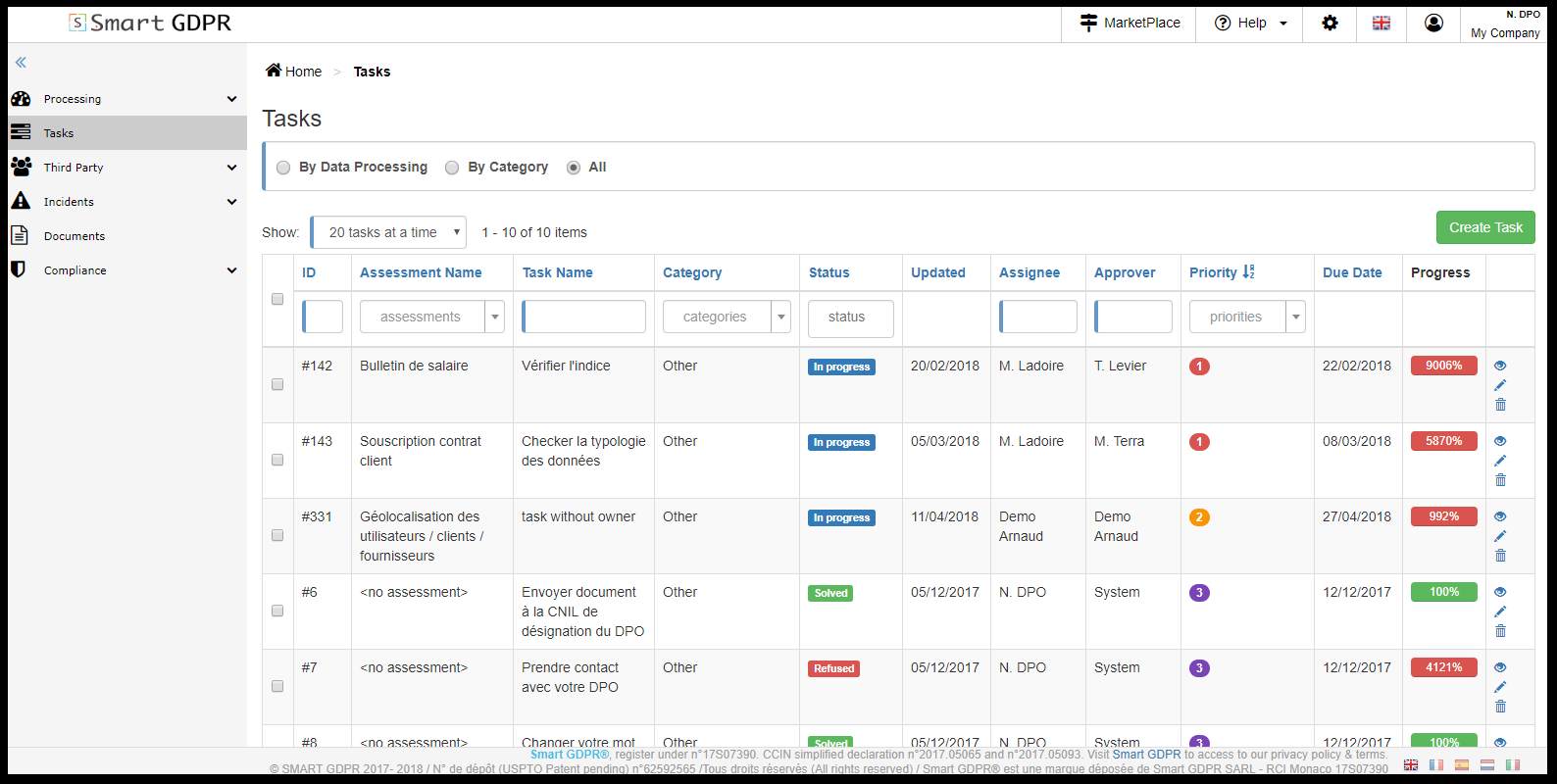The image size is (1557, 784).
Task: Open the categories filter dropdown
Action: (x=727, y=317)
